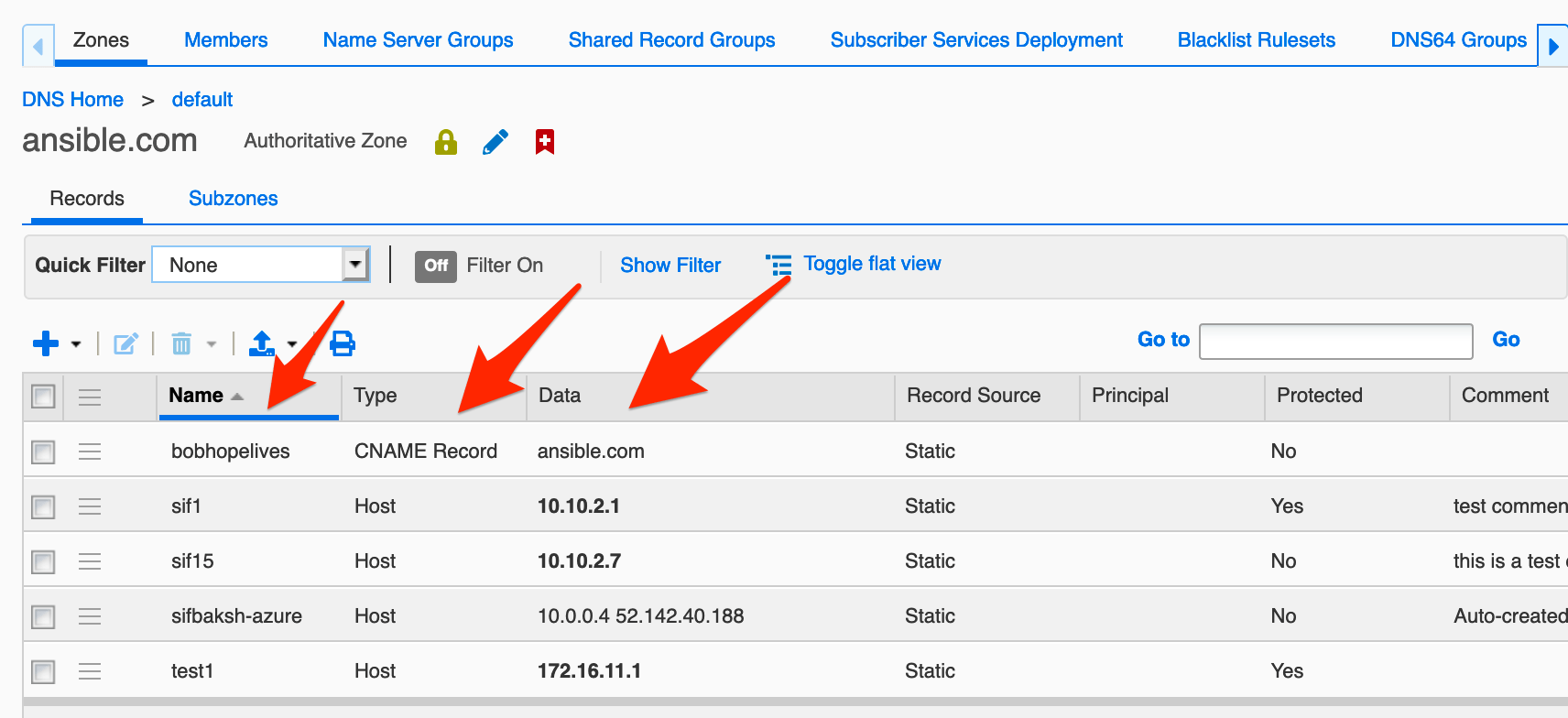The image size is (1568, 718).
Task: Click the 172.16.11.1 data cell
Action: pyautogui.click(x=589, y=671)
